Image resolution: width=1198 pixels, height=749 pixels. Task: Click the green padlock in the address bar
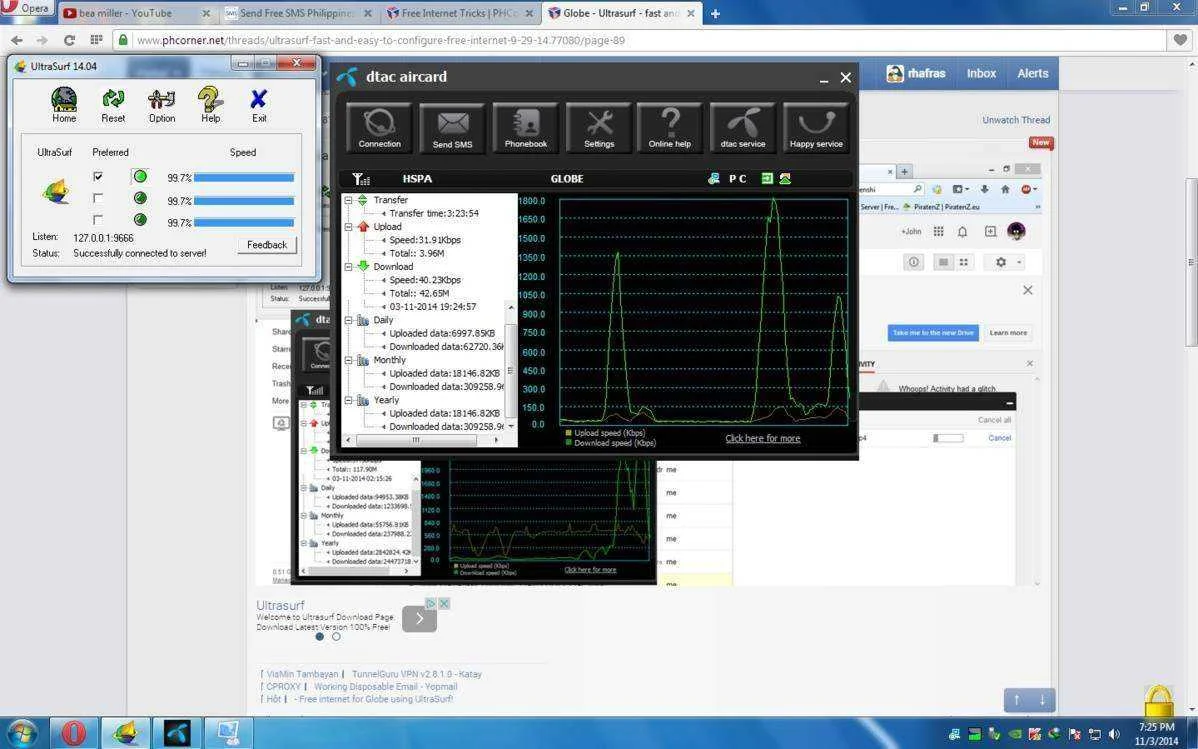(123, 40)
